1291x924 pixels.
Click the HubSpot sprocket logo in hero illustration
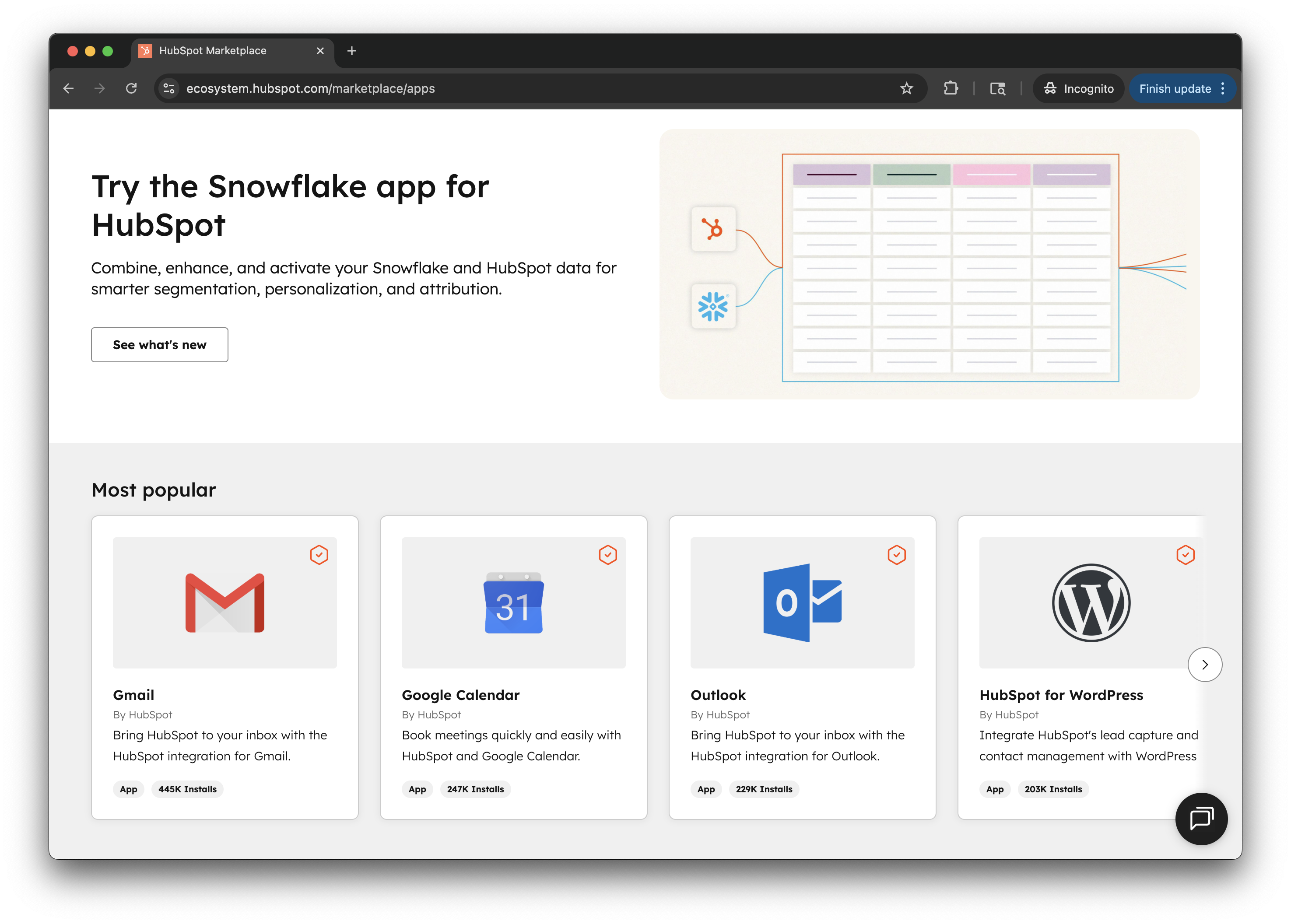713,230
